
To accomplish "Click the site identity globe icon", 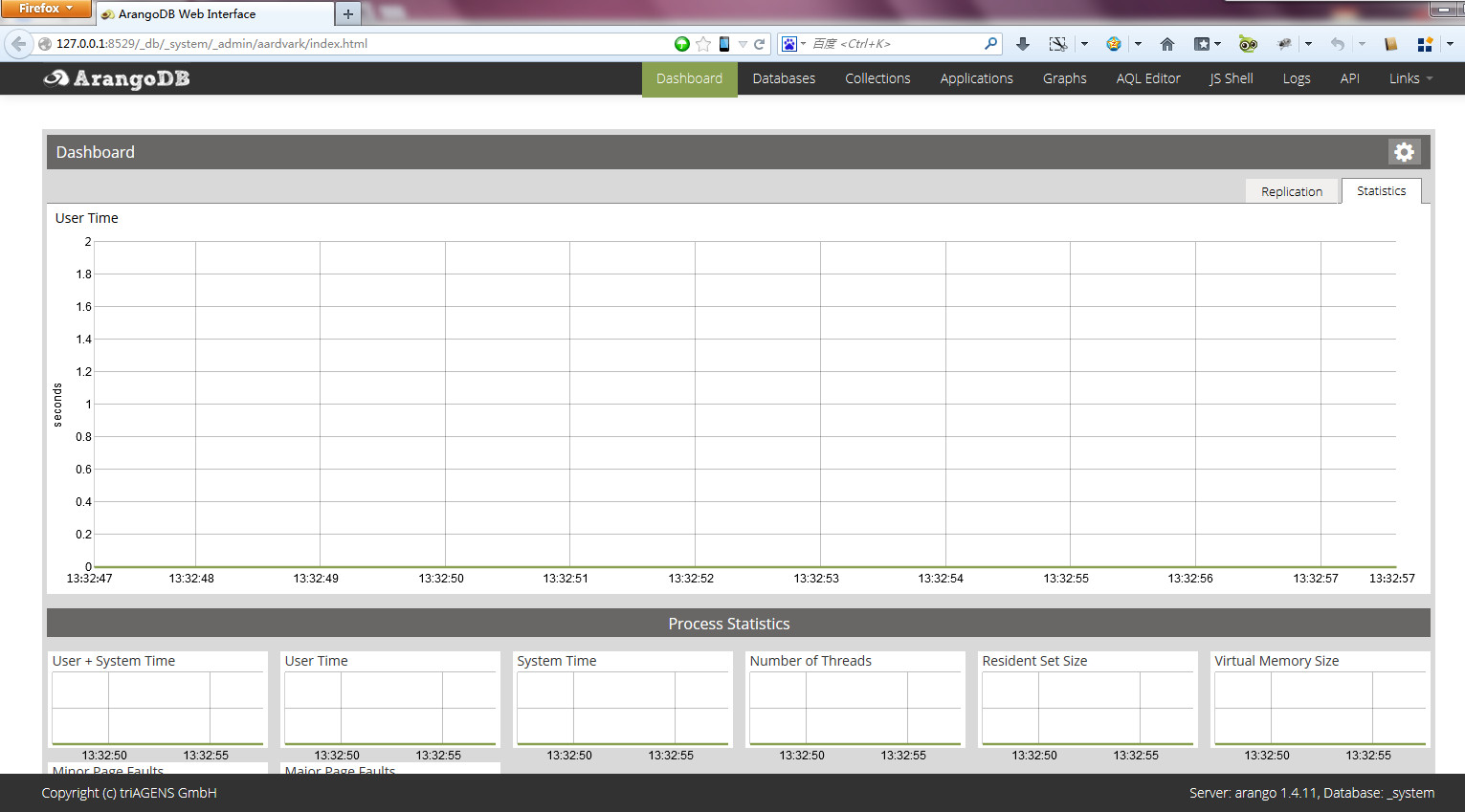I will coord(44,44).
